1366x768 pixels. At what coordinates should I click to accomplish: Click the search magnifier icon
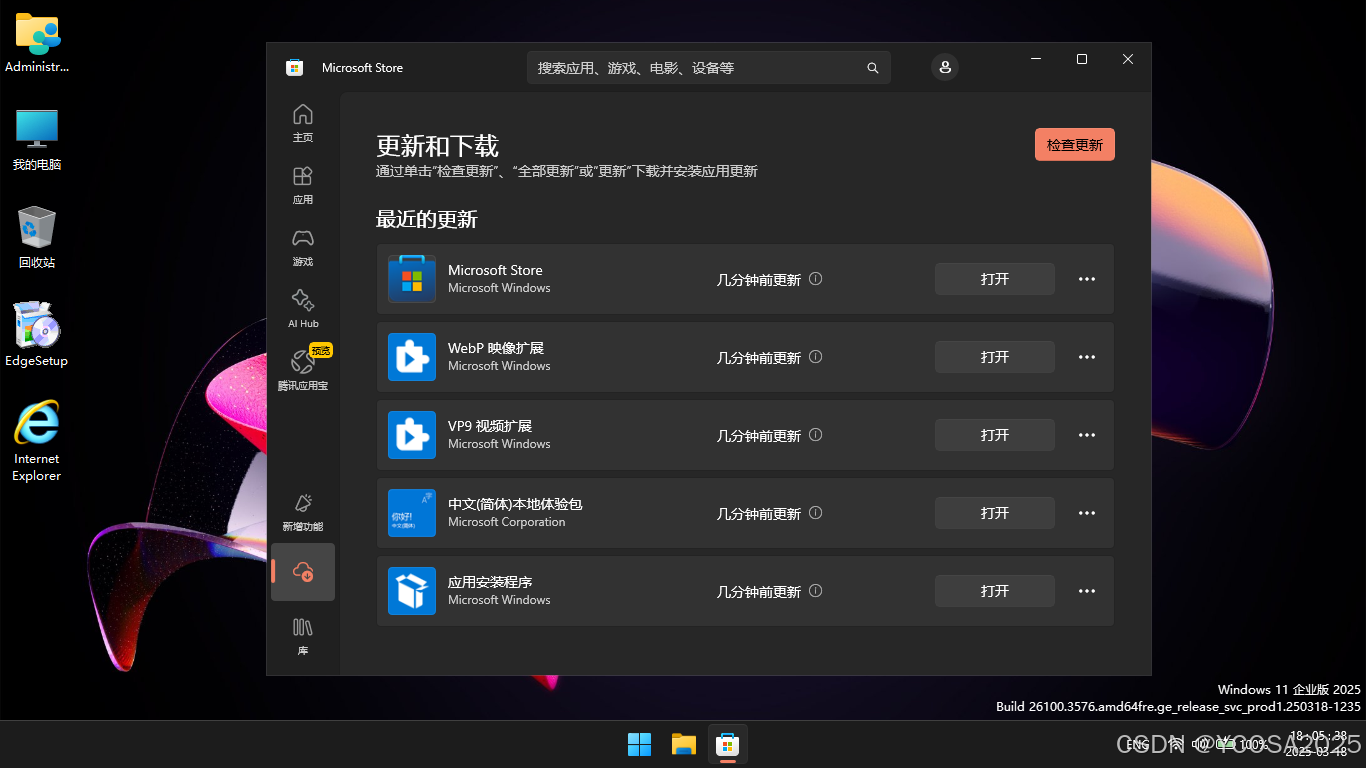873,68
